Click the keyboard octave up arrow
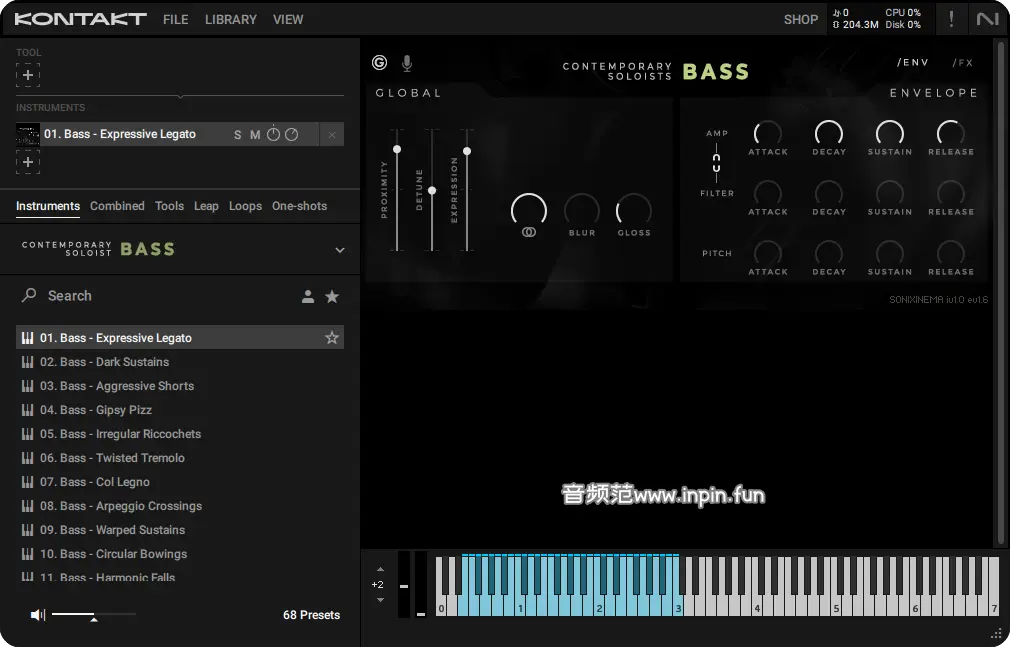This screenshot has width=1010, height=647. click(x=380, y=569)
